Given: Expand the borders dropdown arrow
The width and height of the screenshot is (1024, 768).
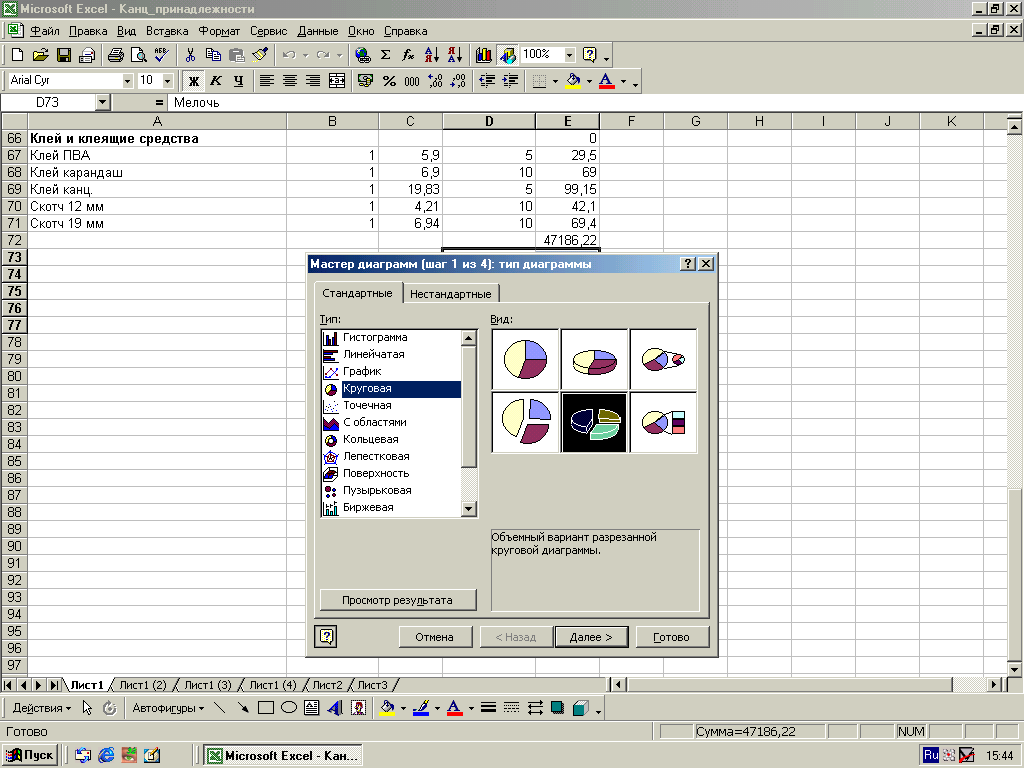Looking at the screenshot, I should pyautogui.click(x=555, y=81).
